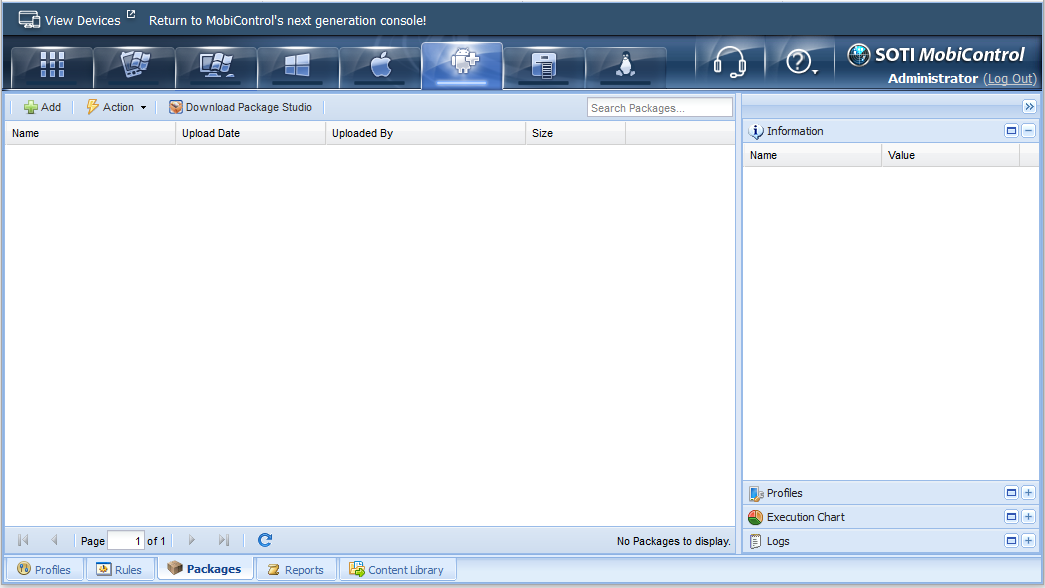
Task: Open the Apple iOS platform tab
Action: coord(380,66)
